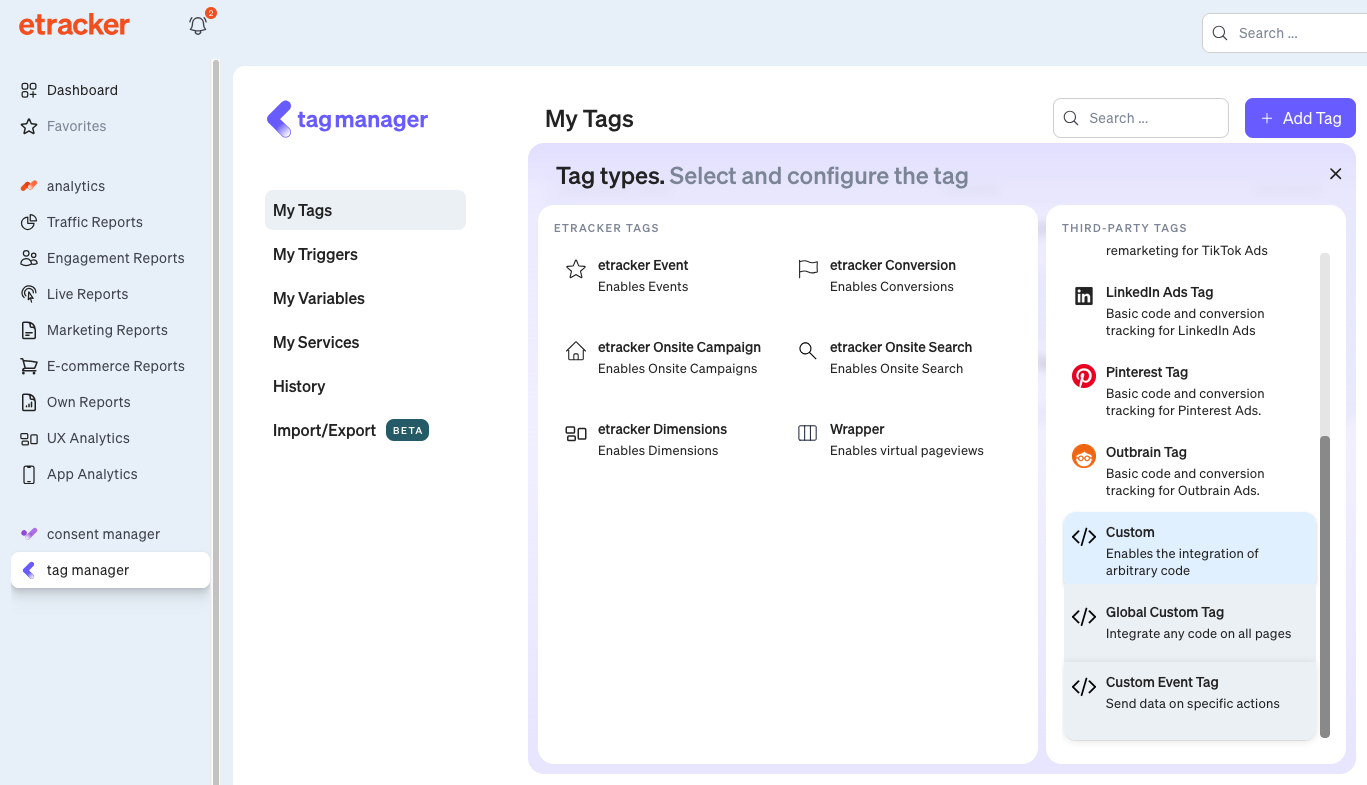Click the Dashboard icon in sidebar

tap(29, 90)
